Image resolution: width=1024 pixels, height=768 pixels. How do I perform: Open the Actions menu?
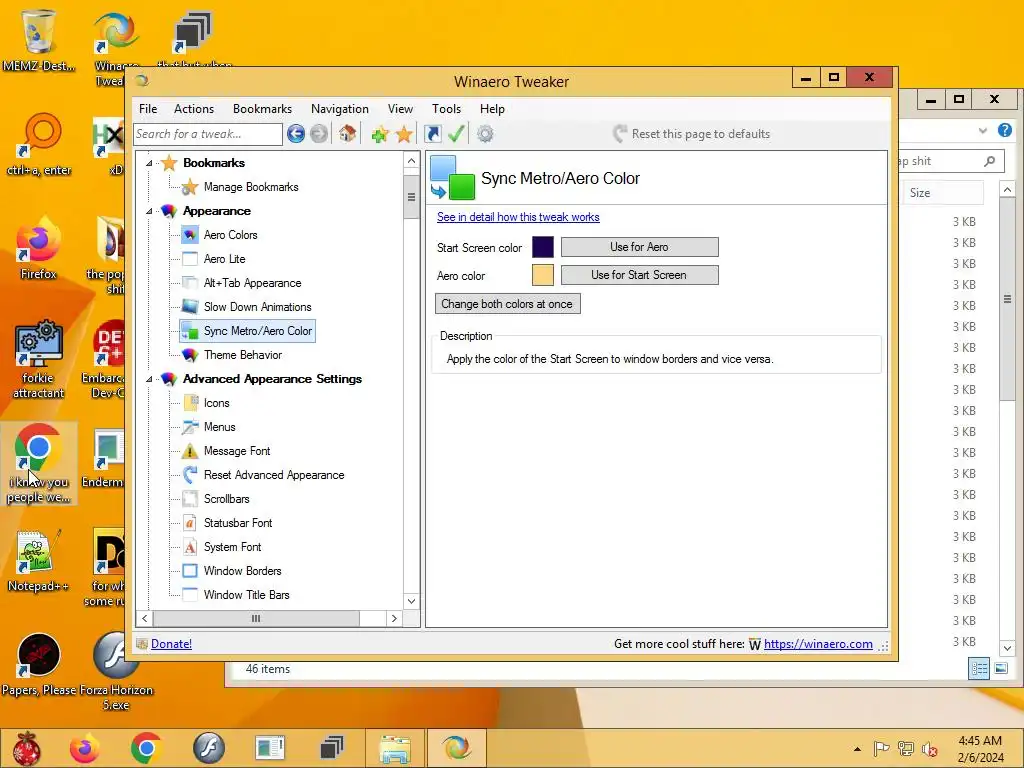194,109
